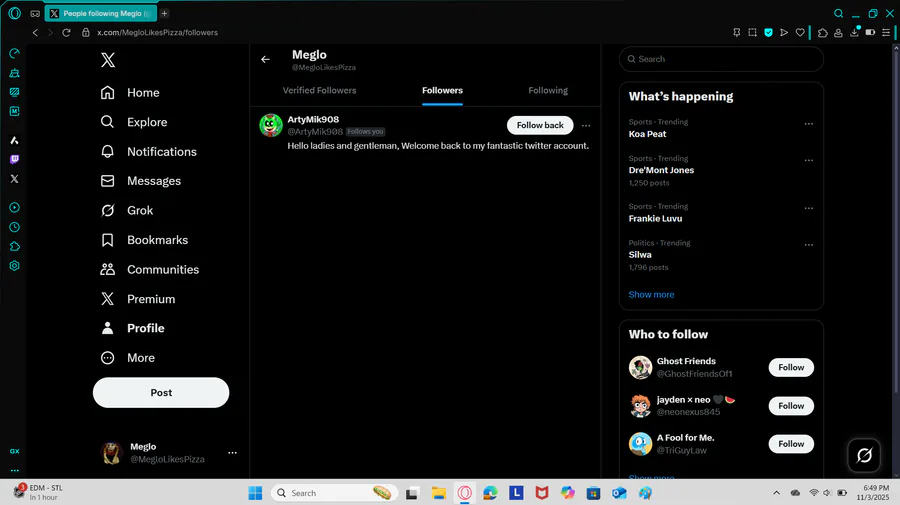Bookmark page with heart icon

tap(800, 33)
